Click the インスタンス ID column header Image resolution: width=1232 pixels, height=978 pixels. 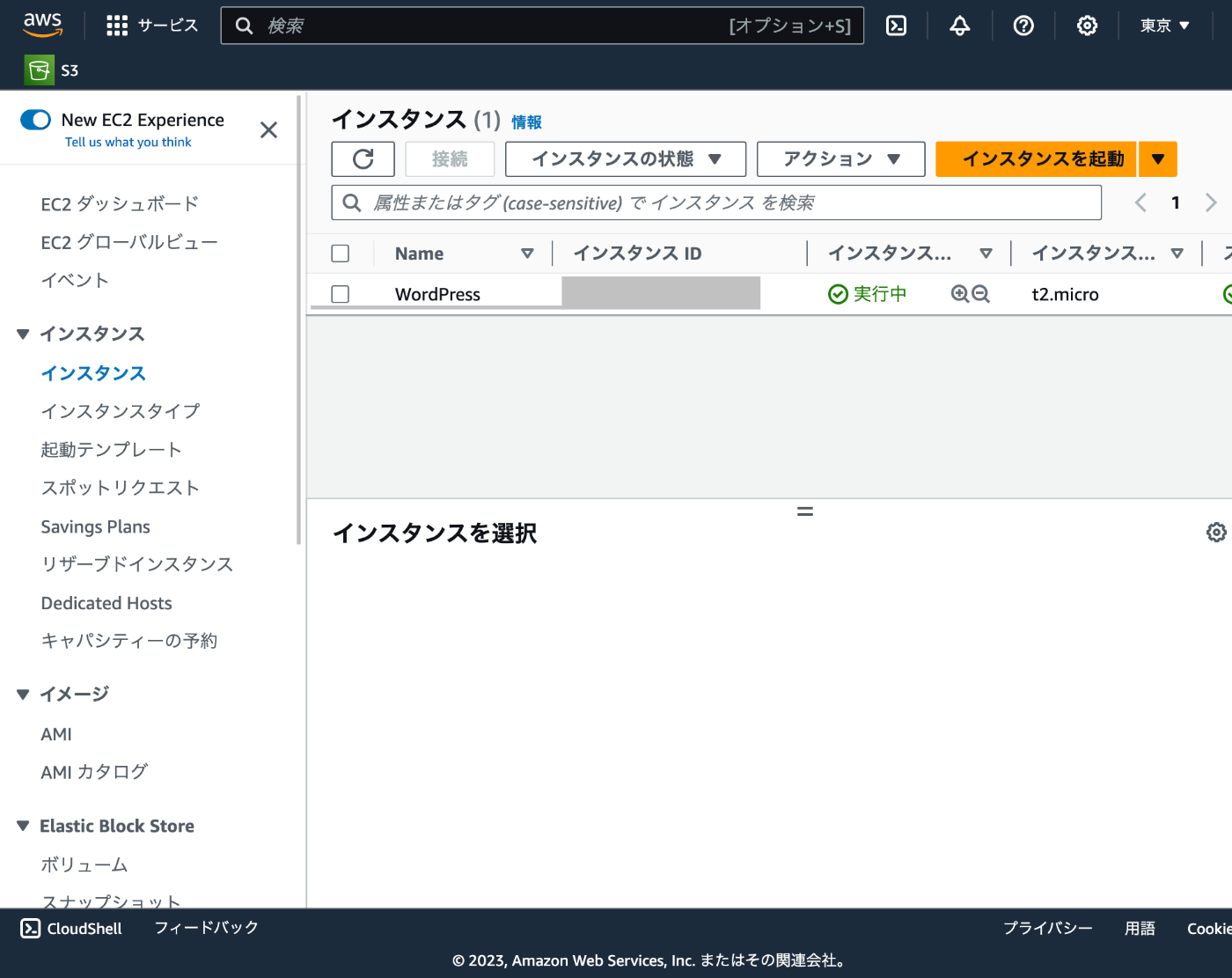coord(637,254)
